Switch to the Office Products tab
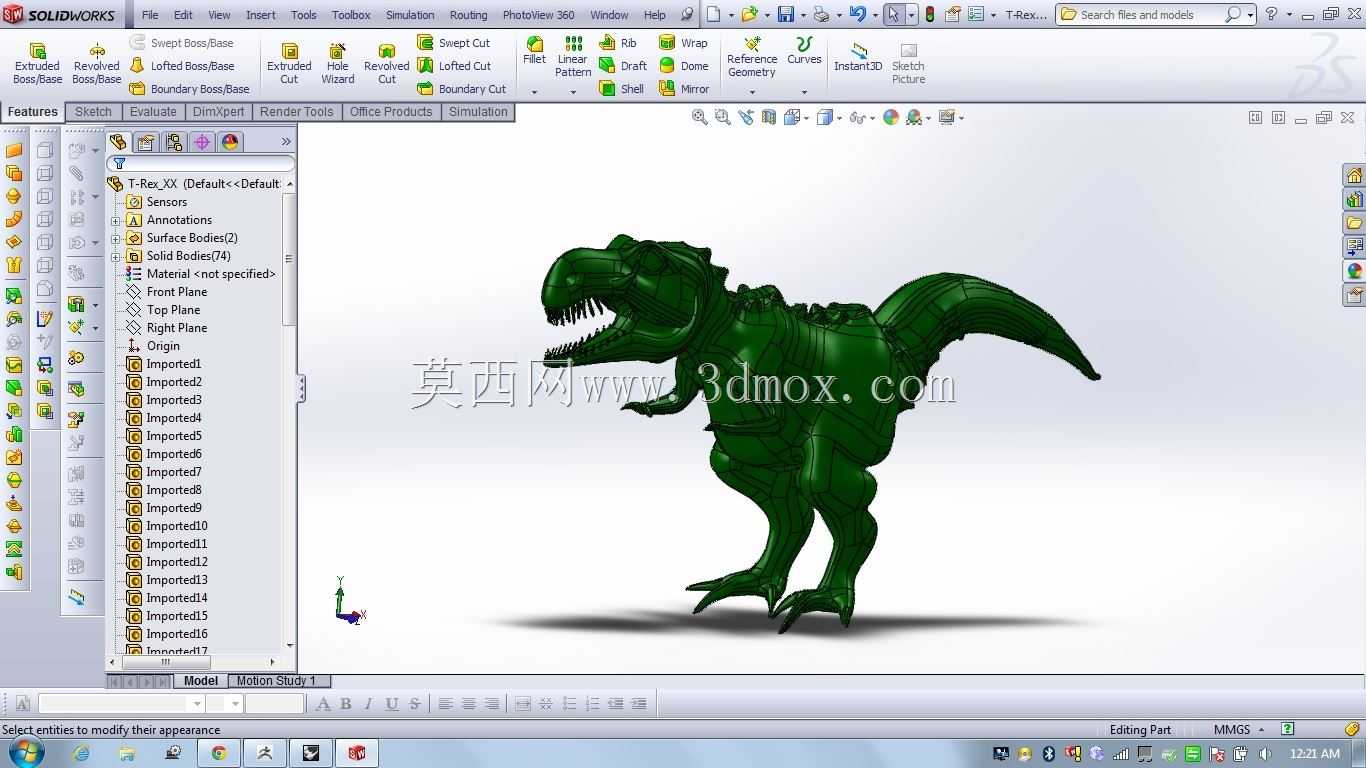 pyautogui.click(x=391, y=112)
